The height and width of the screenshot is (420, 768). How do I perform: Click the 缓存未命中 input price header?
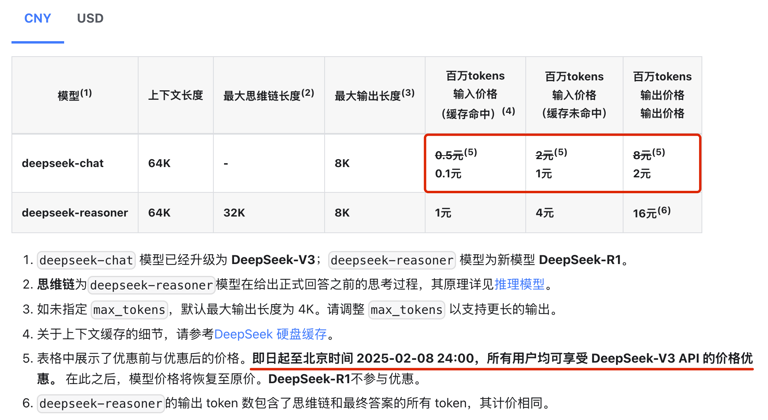coord(574,95)
